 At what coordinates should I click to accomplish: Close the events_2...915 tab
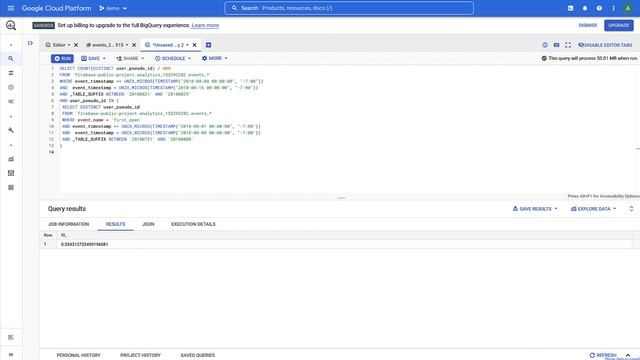(x=134, y=45)
